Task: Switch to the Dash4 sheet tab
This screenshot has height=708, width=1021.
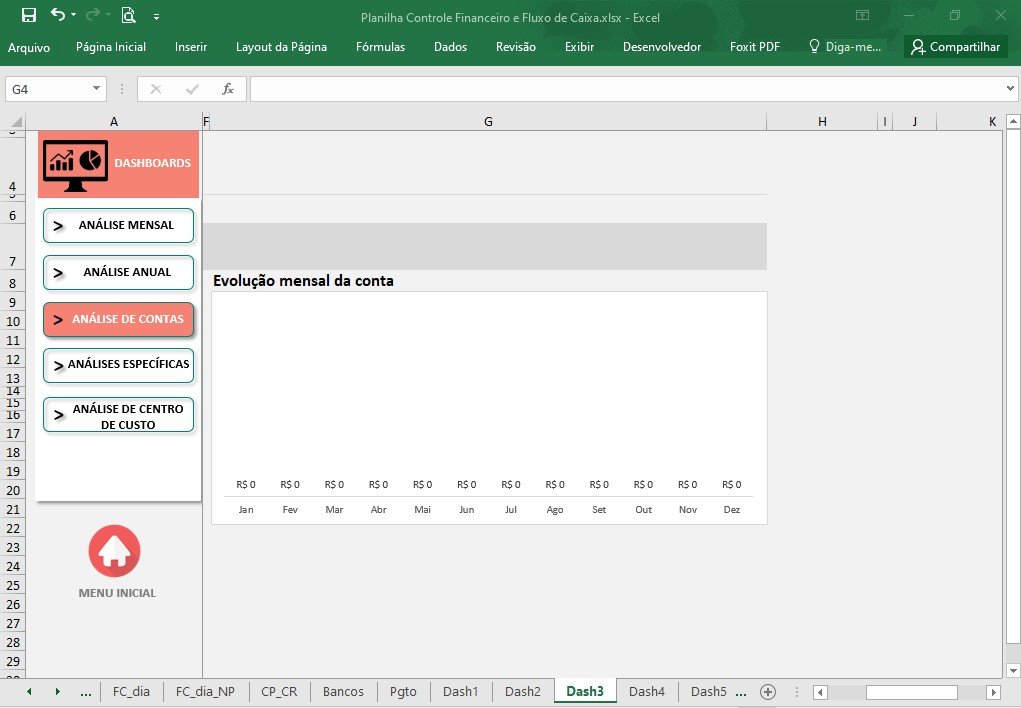Action: pos(647,691)
